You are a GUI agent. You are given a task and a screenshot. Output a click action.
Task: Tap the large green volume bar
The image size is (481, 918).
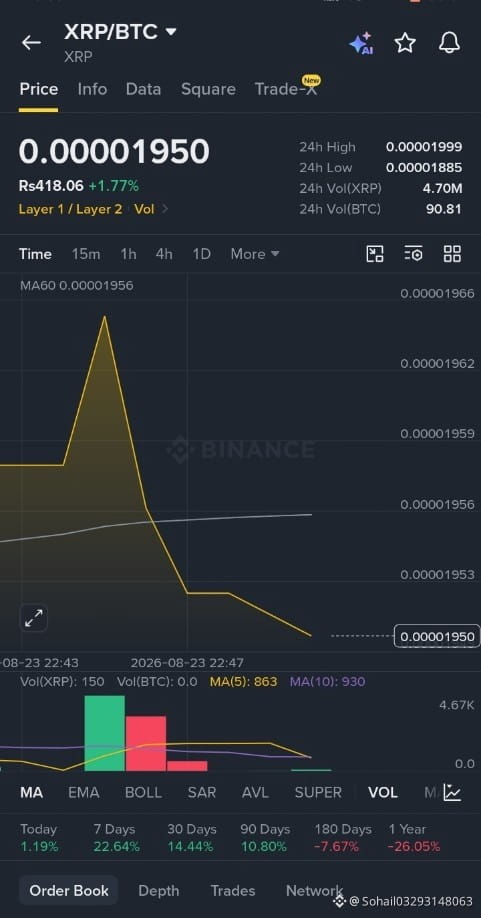(x=105, y=733)
